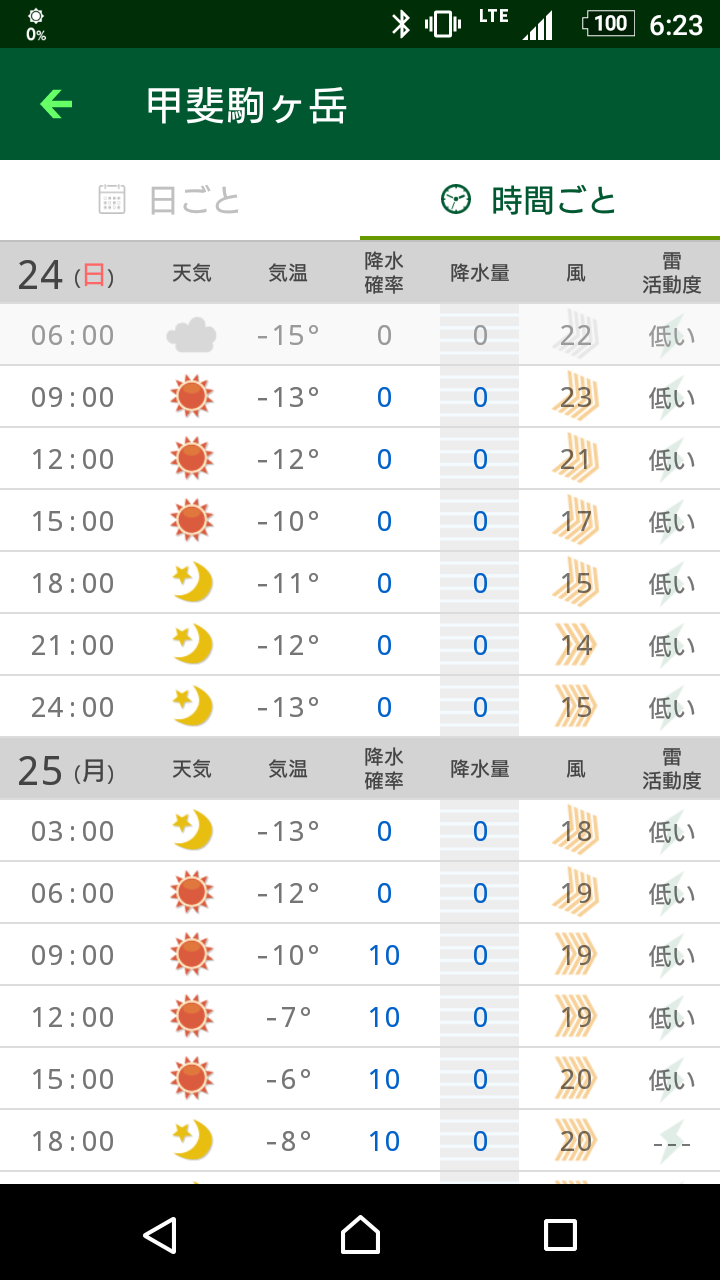Viewport: 720px width, 1280px height.
Task: Tap the sun icon at 09:00 on the 24th
Action: [191, 397]
